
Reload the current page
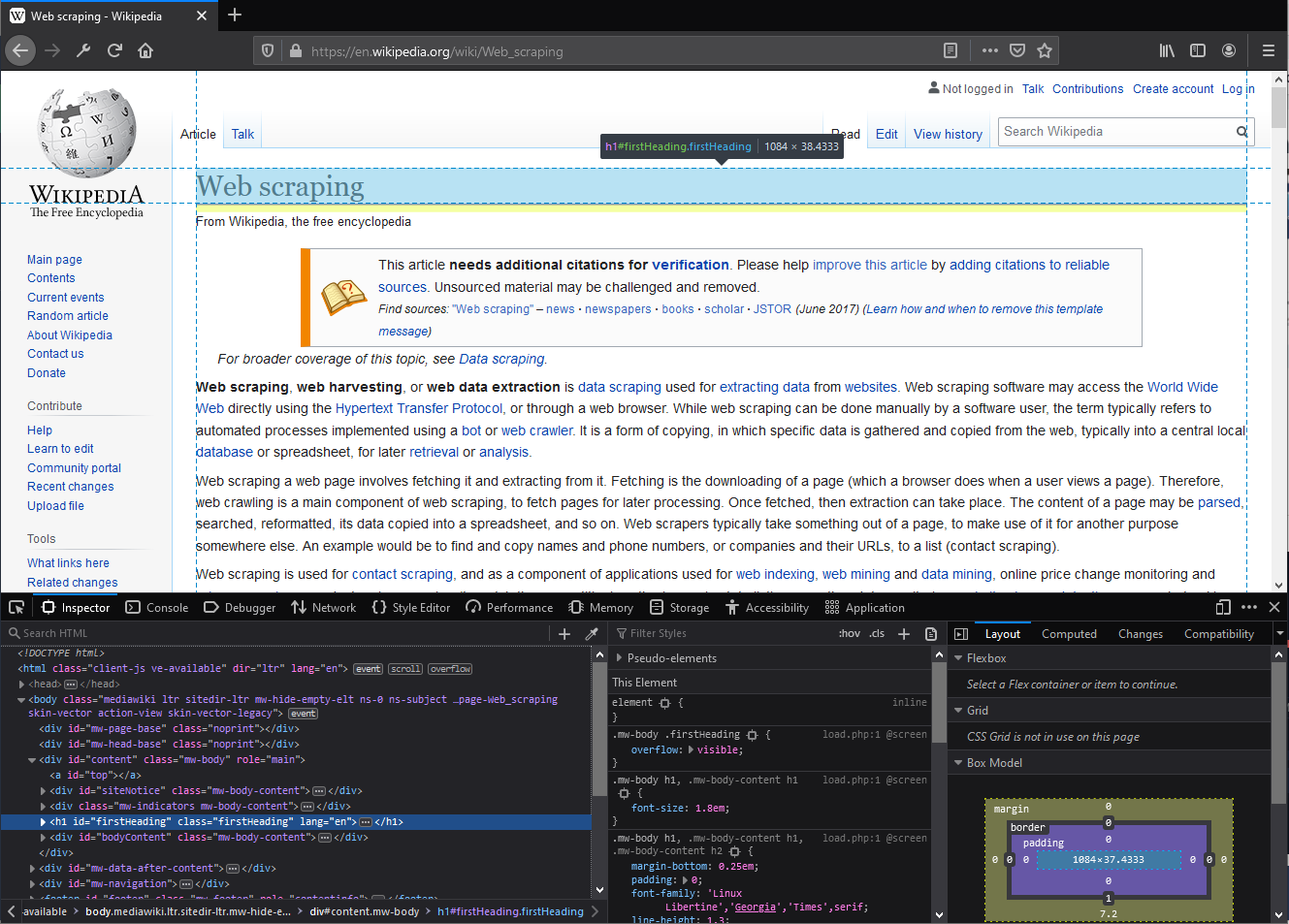click(114, 50)
